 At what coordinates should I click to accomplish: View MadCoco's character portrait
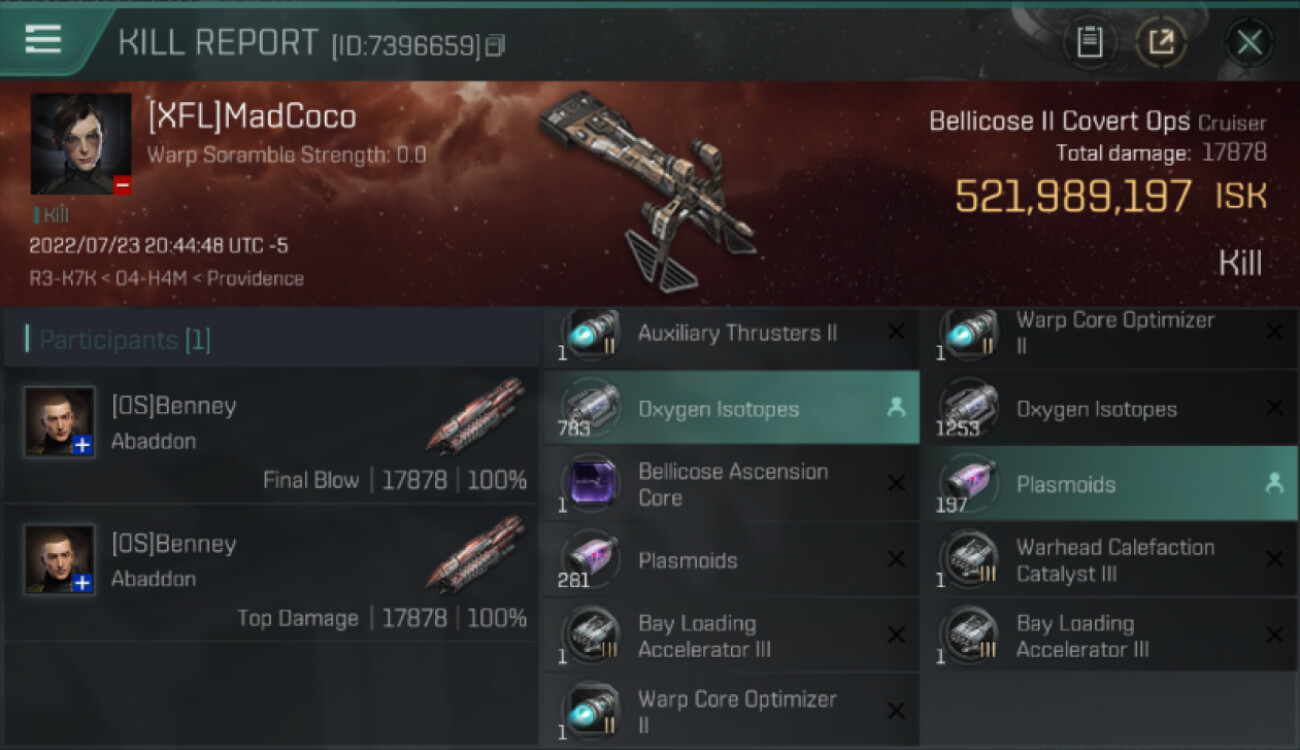pos(81,144)
